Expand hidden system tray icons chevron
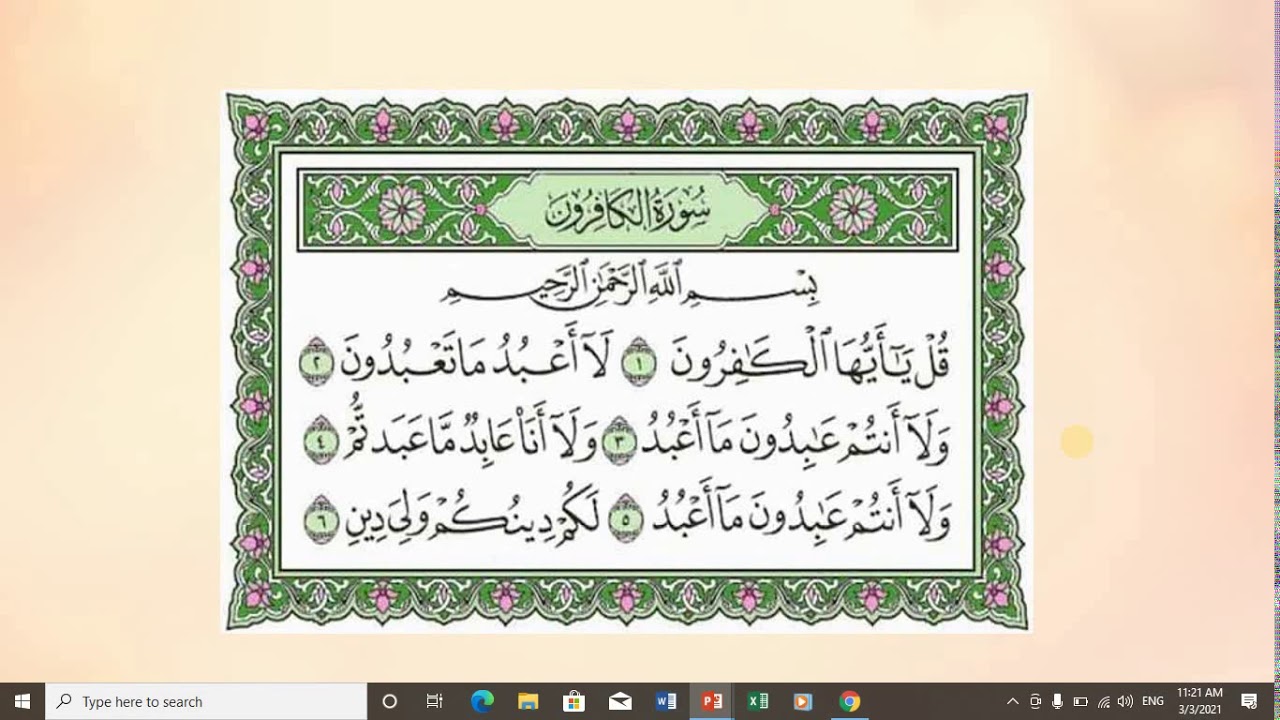The image size is (1280, 720). coord(1013,701)
